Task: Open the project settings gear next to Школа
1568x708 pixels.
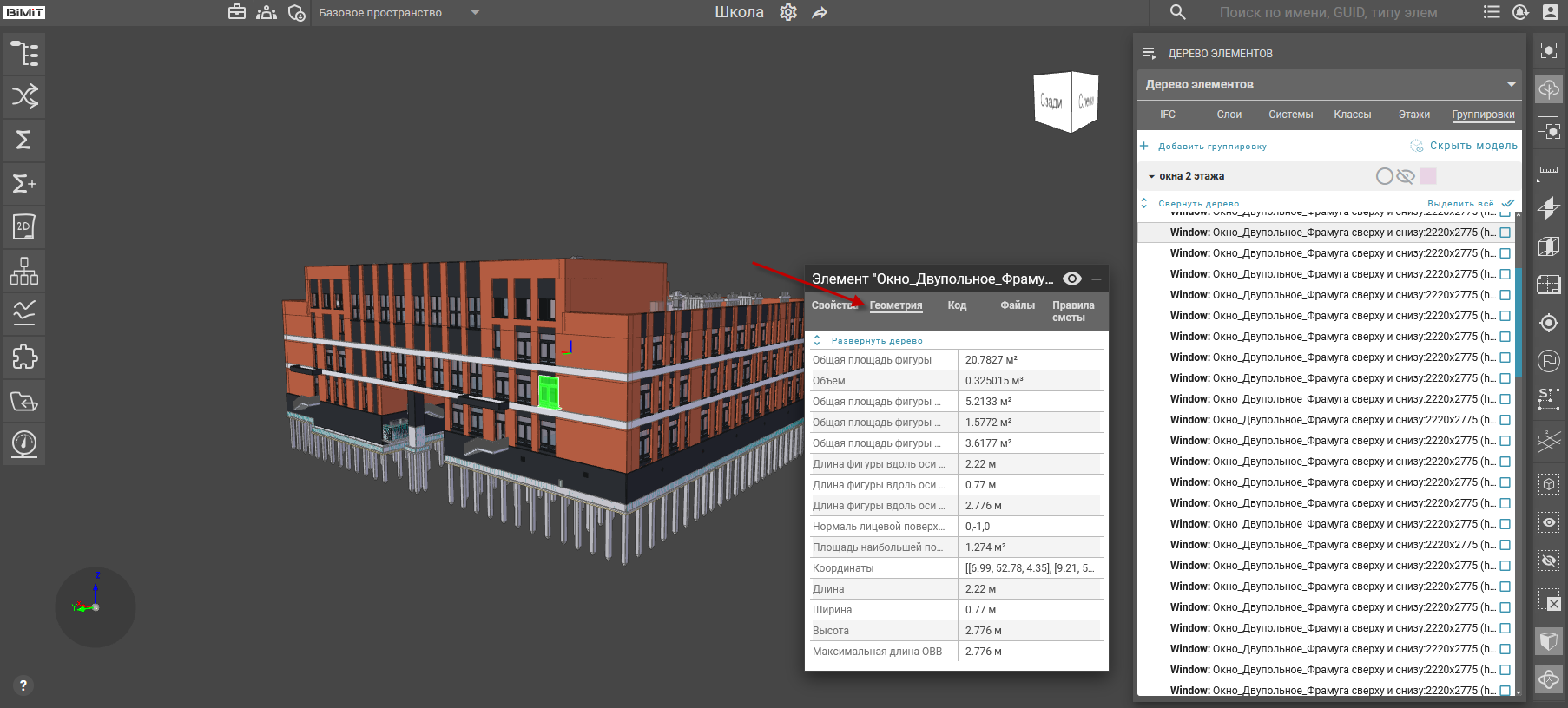Action: point(788,12)
